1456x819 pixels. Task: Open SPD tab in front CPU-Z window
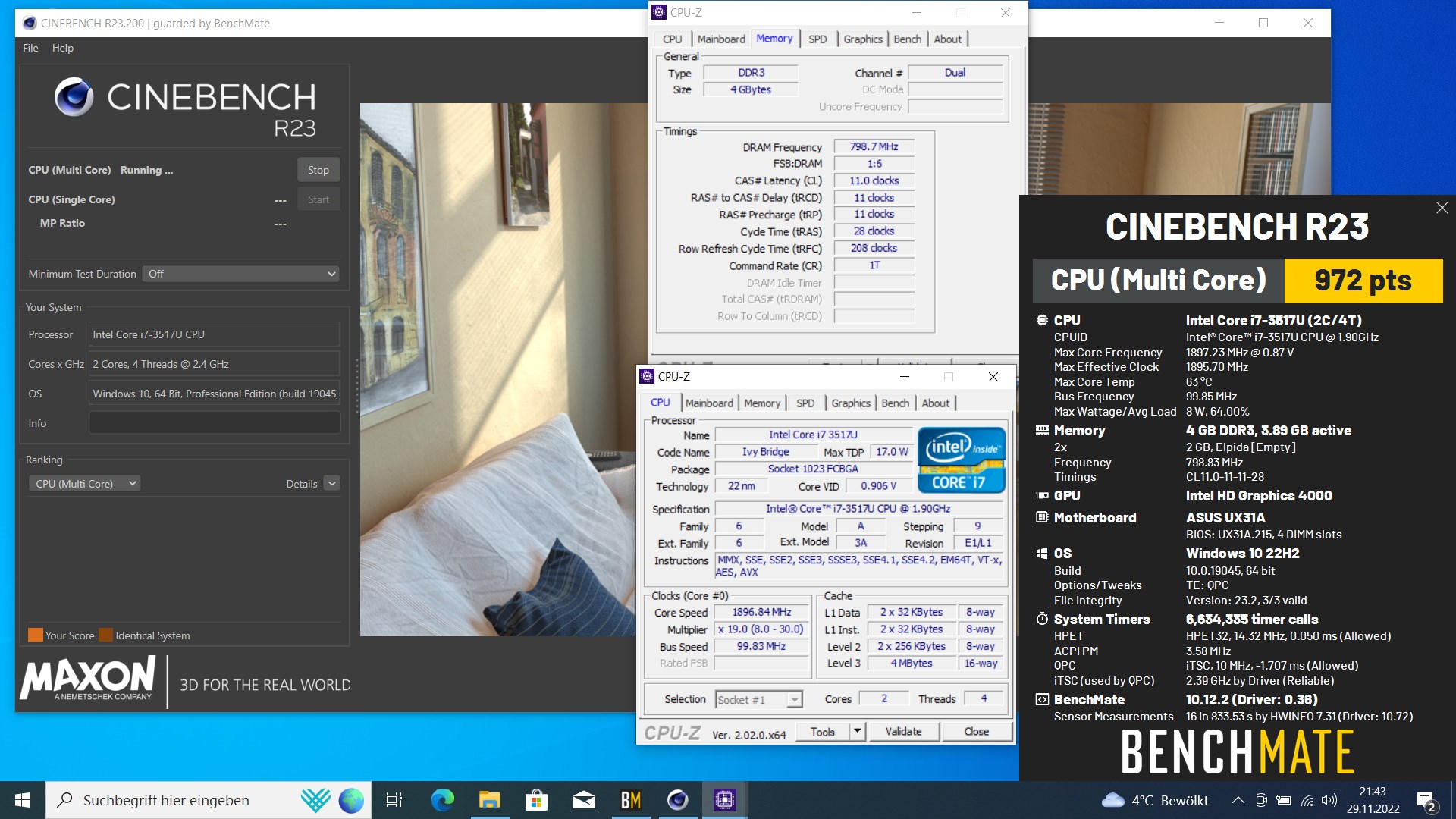pyautogui.click(x=805, y=403)
